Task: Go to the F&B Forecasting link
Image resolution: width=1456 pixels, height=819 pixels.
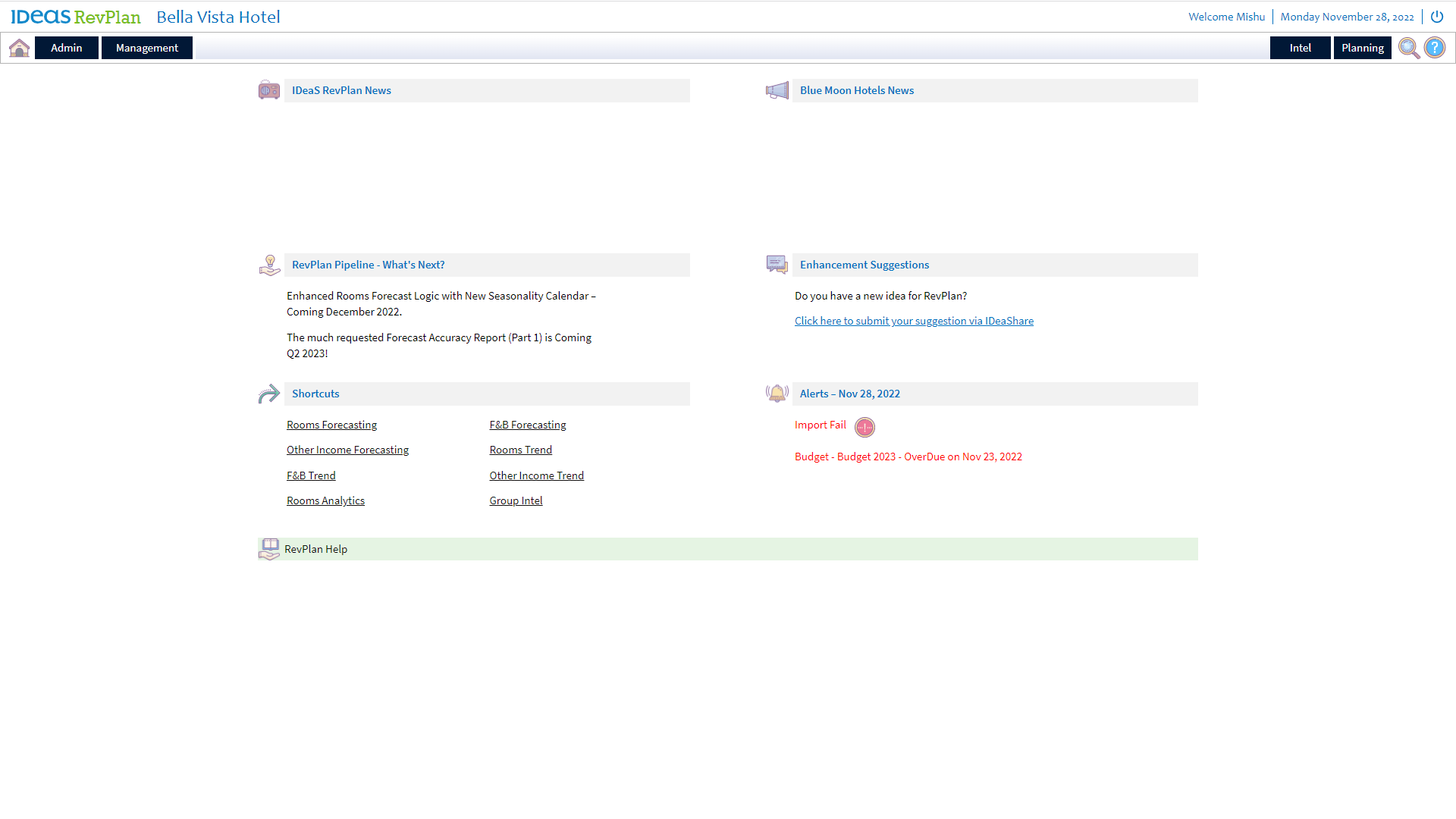Action: (528, 425)
